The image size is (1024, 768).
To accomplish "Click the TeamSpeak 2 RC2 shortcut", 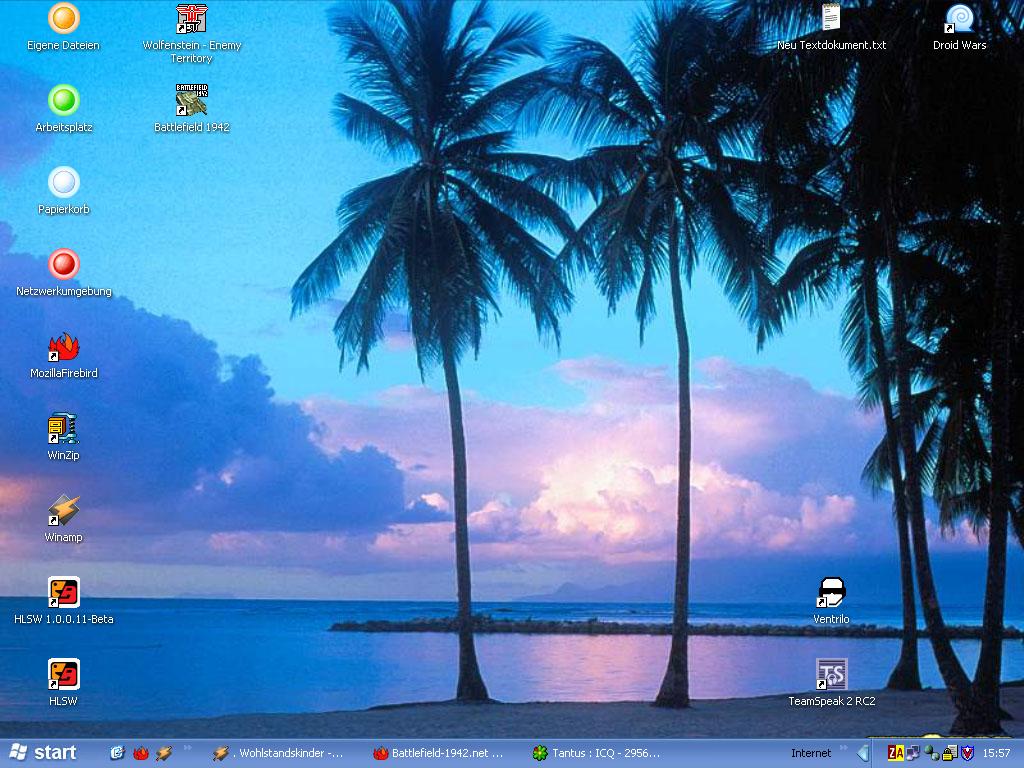I will [x=831, y=675].
